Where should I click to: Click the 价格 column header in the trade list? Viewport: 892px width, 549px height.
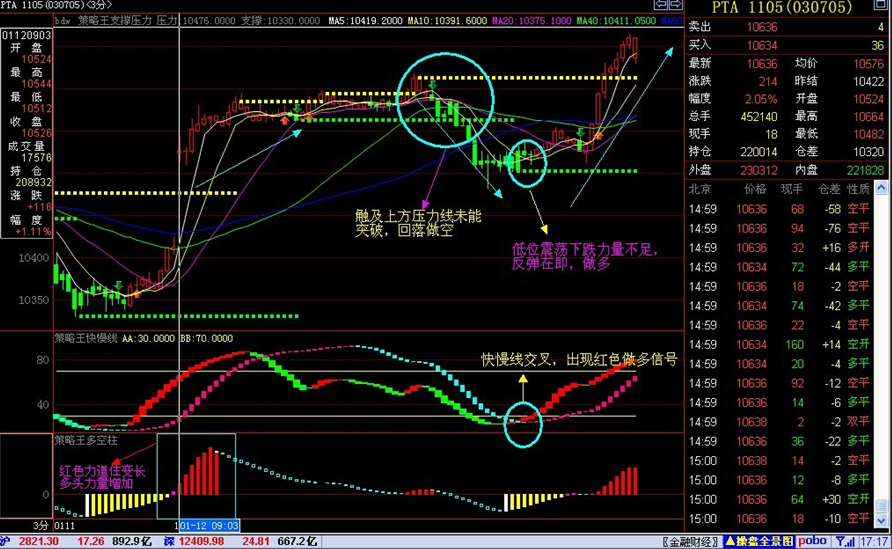[x=755, y=188]
